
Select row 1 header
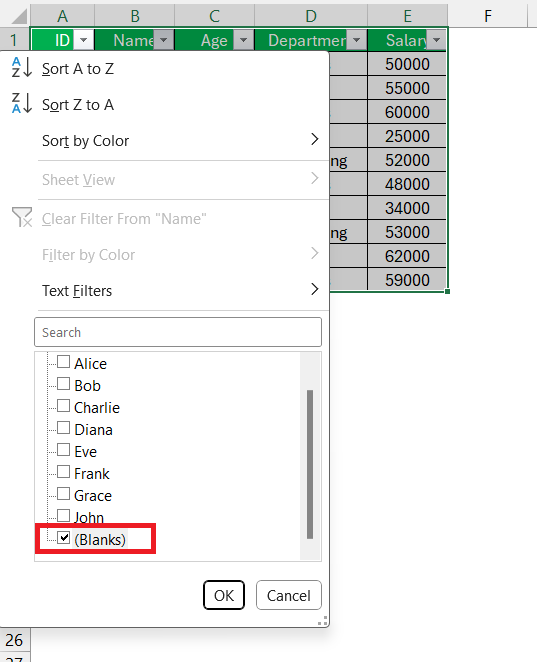click(x=14, y=40)
